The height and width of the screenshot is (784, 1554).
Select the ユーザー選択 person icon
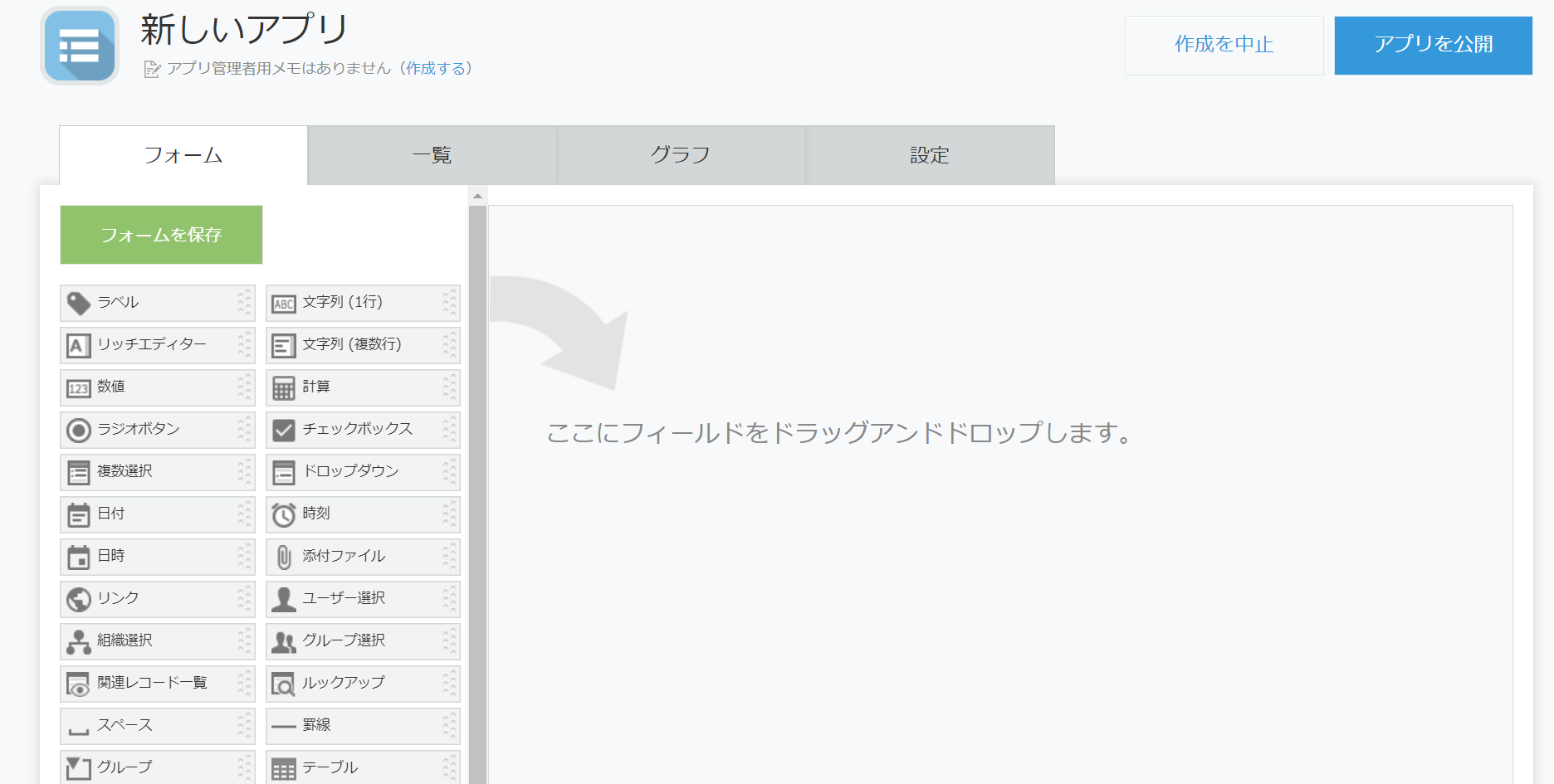pos(284,599)
